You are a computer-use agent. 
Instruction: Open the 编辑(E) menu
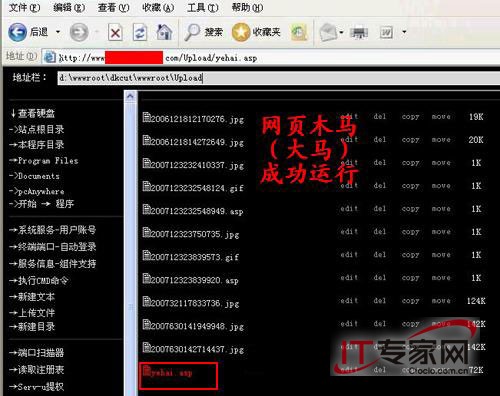click(69, 7)
